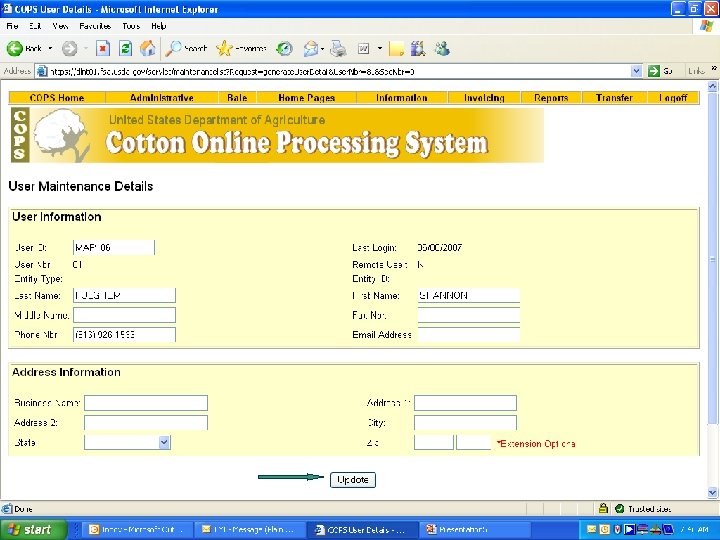Open the Administrative navigation tab
The height and width of the screenshot is (540, 720).
coord(162,98)
